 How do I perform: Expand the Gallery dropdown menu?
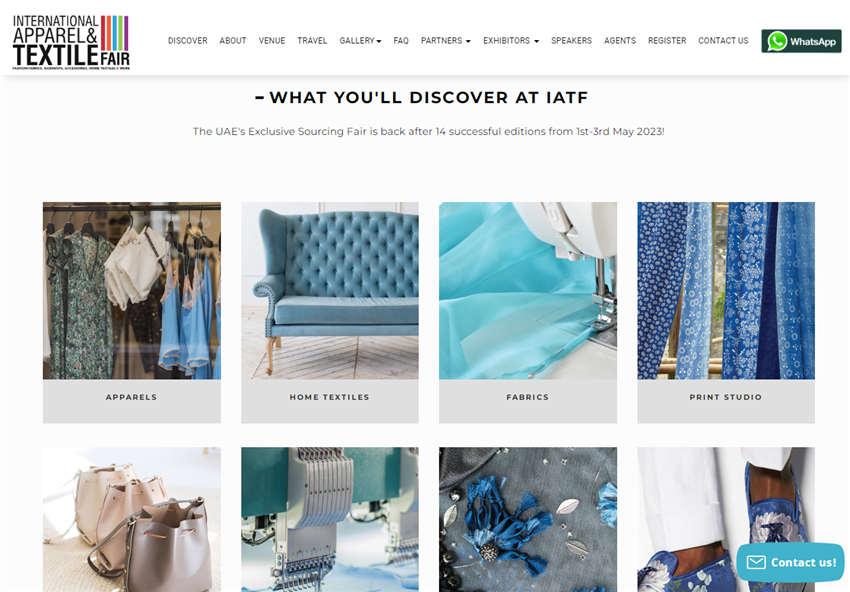click(x=360, y=41)
